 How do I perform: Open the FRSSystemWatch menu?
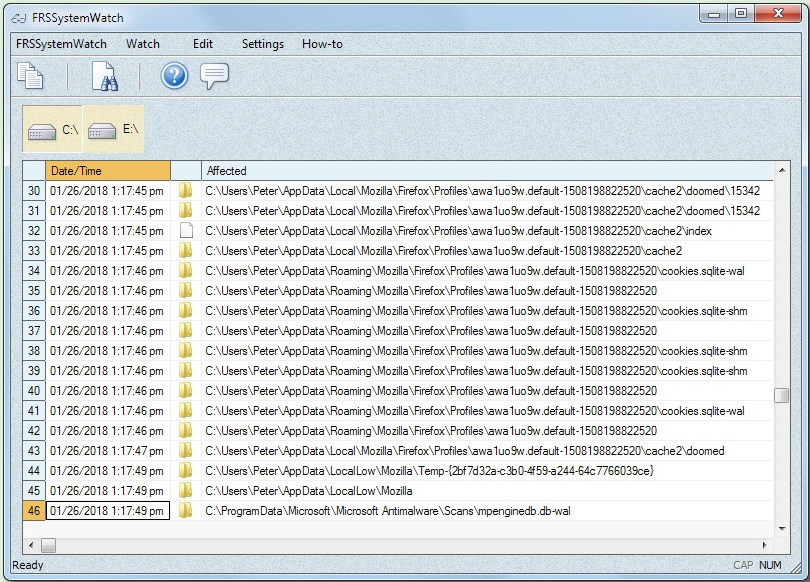pyautogui.click(x=61, y=44)
